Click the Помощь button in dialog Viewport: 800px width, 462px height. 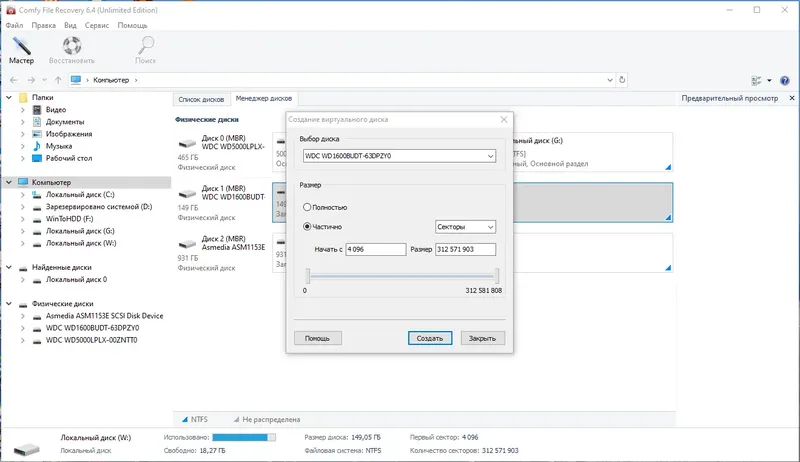click(x=317, y=338)
